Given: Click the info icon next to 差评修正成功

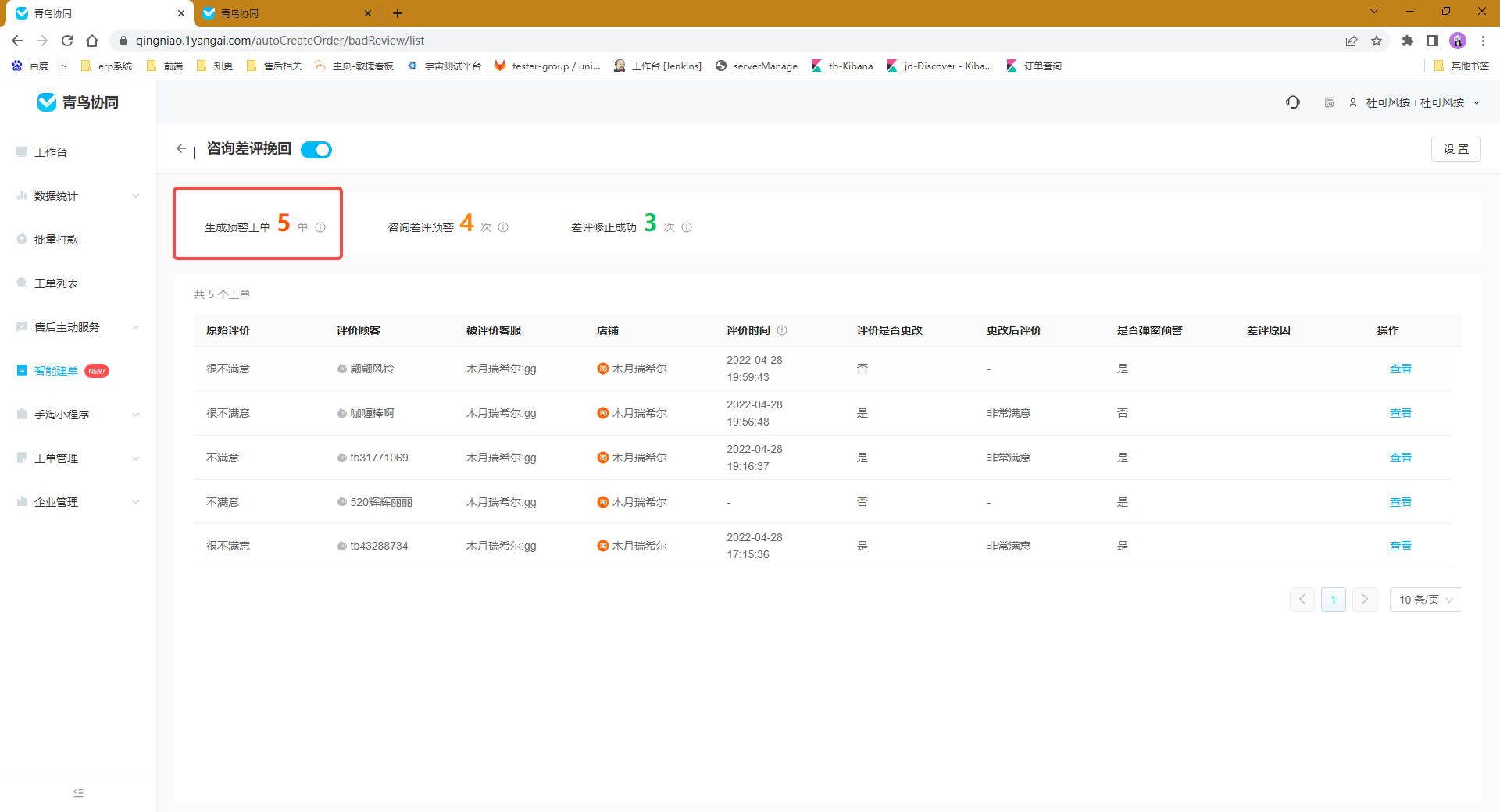Looking at the screenshot, I should tap(687, 227).
